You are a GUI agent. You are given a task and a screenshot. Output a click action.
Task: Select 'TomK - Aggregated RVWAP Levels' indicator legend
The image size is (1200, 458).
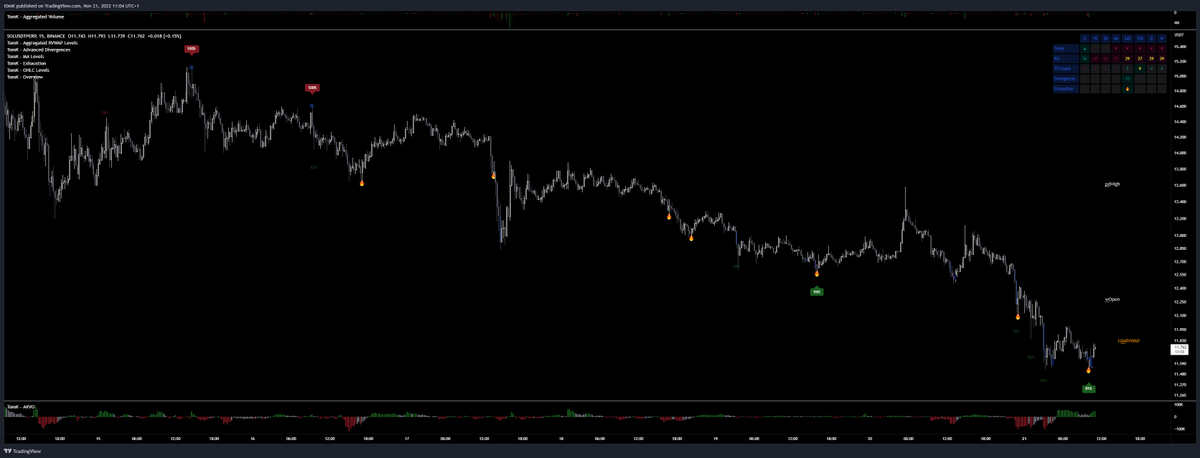pos(42,43)
